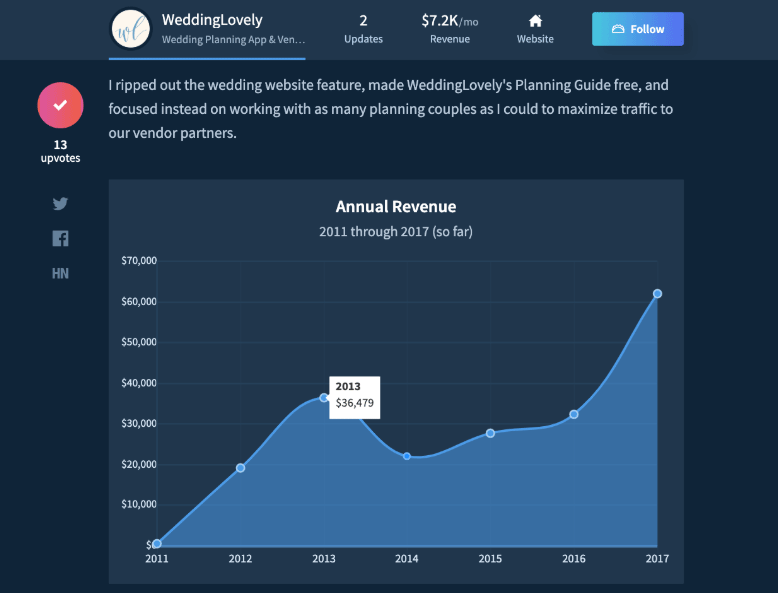The width and height of the screenshot is (778, 593).
Task: Click the 2015 x-axis label
Action: click(x=490, y=559)
